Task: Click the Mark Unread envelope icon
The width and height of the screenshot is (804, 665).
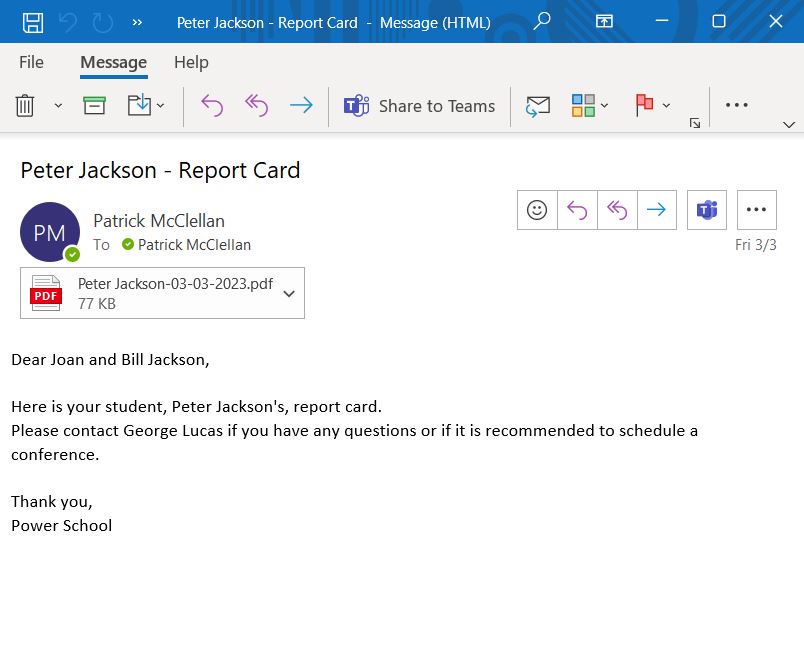Action: click(x=538, y=106)
